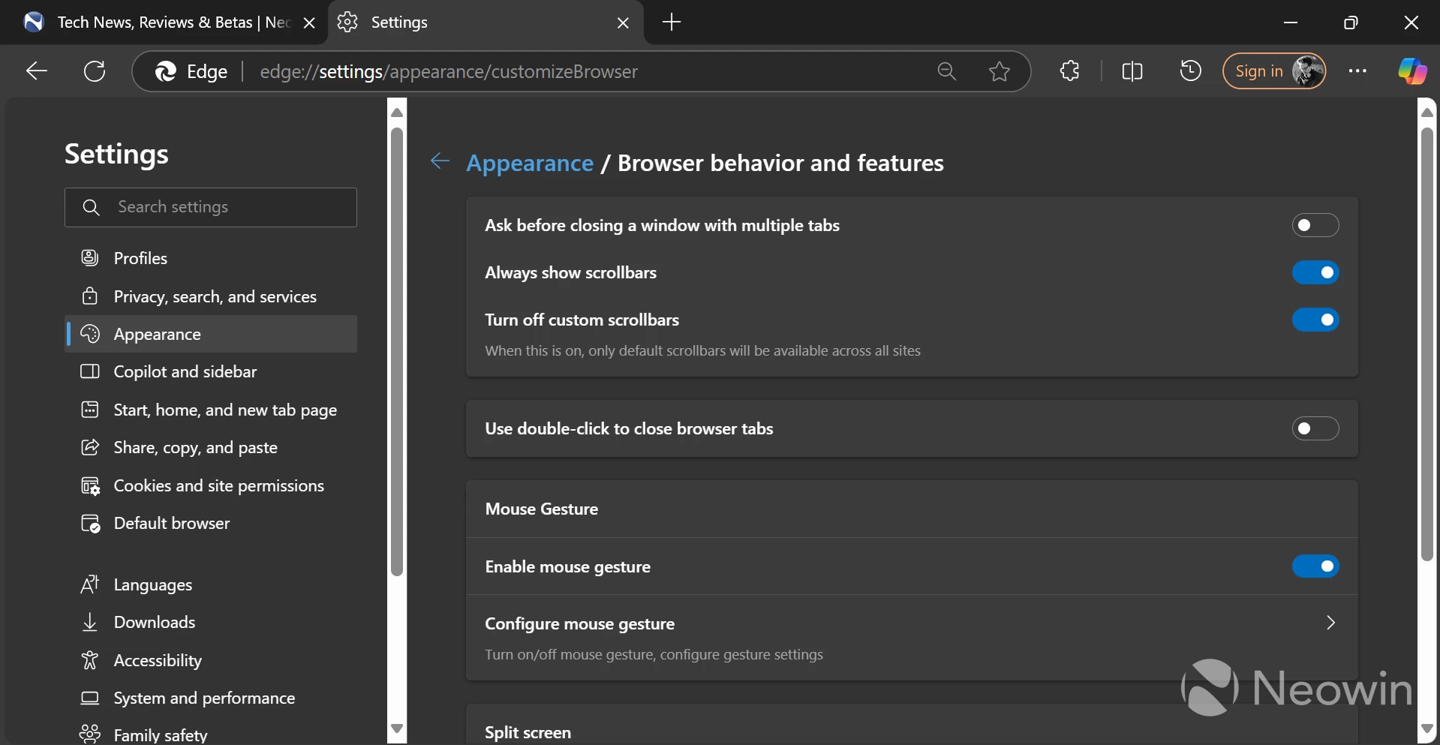
Task: Open Settings and more three-dots menu
Action: point(1357,71)
